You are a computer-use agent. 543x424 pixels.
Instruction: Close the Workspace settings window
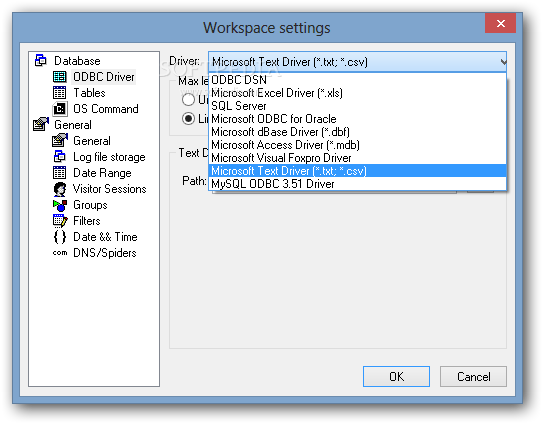point(500,23)
